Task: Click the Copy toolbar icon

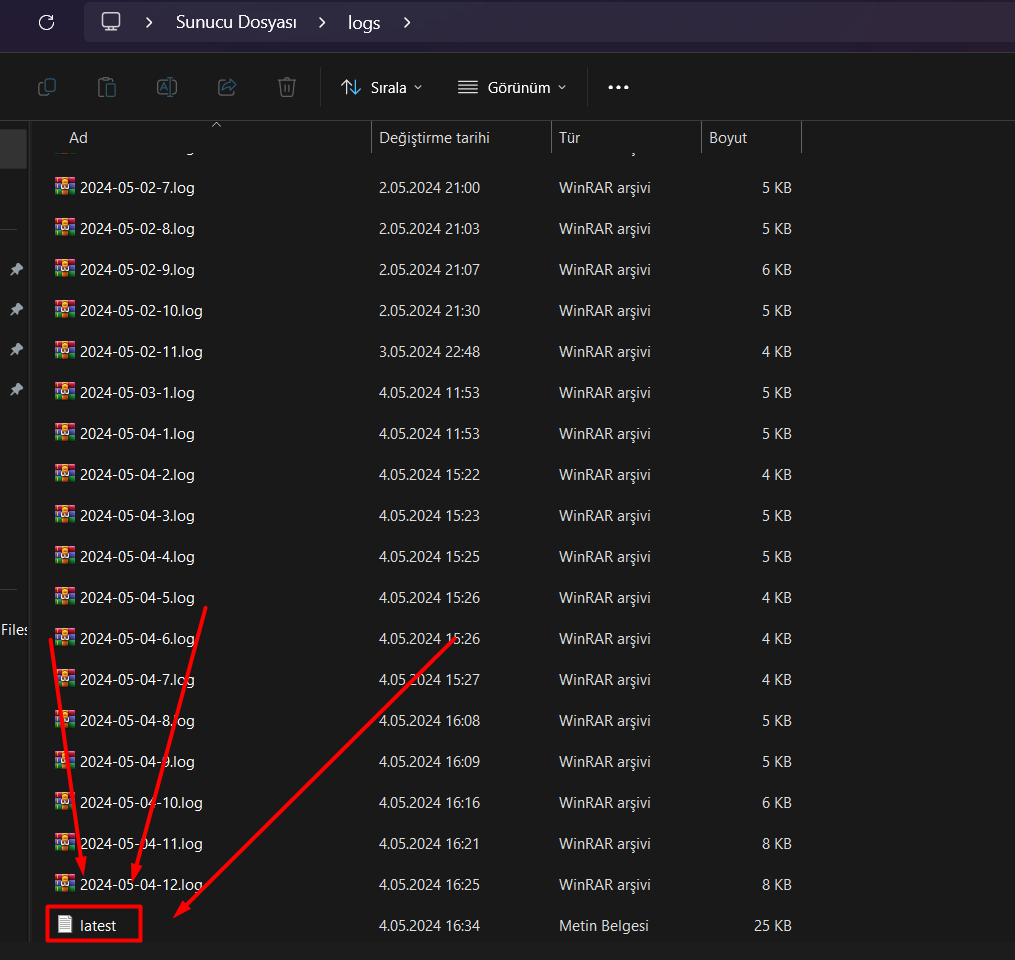Action: pyautogui.click(x=47, y=87)
